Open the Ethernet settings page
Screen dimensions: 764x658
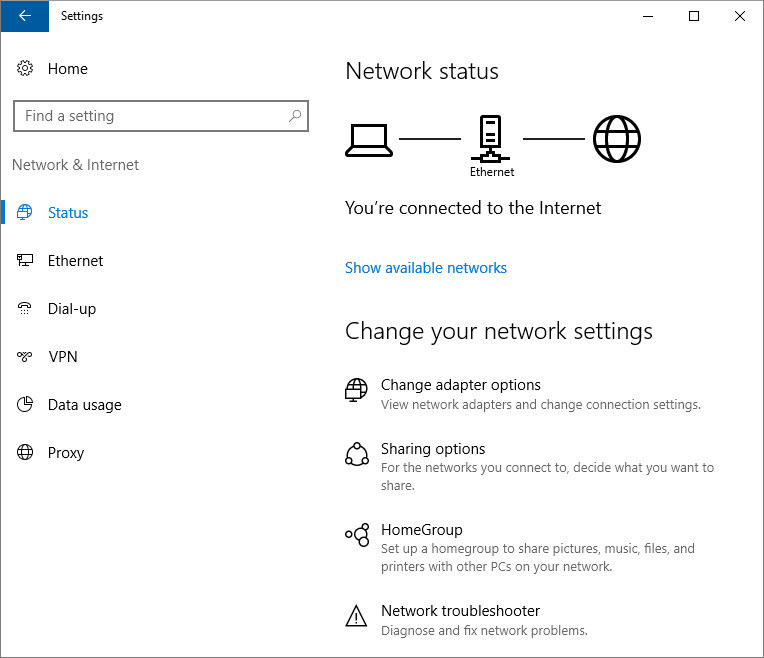point(75,261)
